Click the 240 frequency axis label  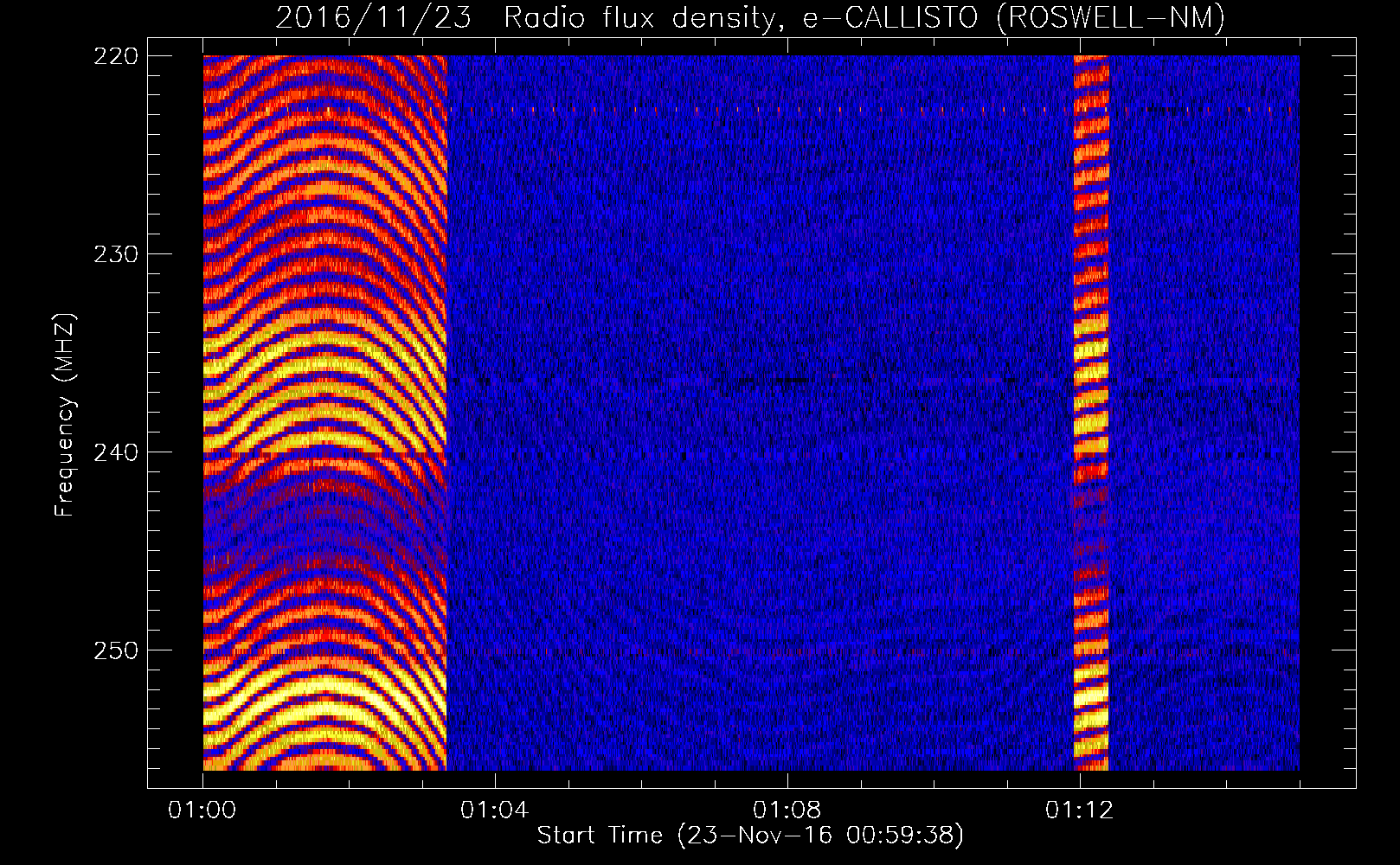[x=115, y=452]
